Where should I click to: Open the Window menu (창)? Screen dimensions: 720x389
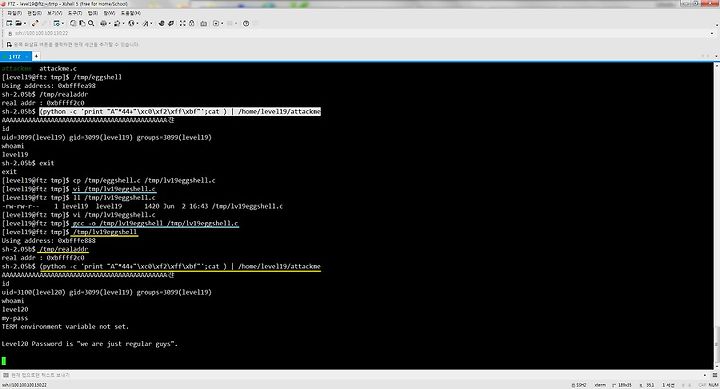click(x=109, y=13)
